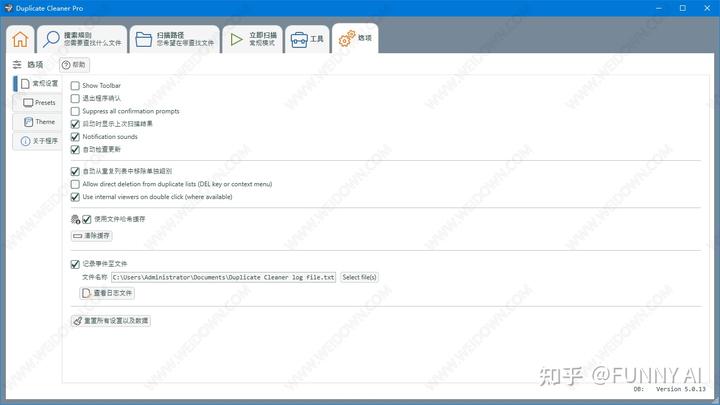Toggle auto remove single groups checkbox

(75, 171)
